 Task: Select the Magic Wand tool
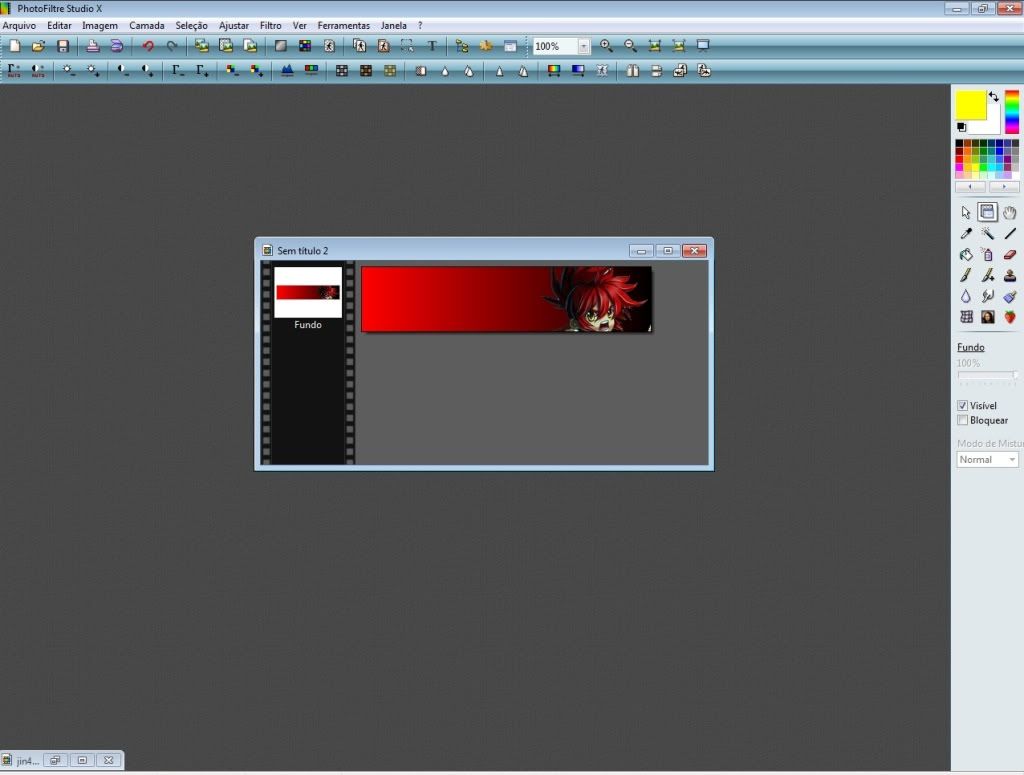(x=988, y=233)
